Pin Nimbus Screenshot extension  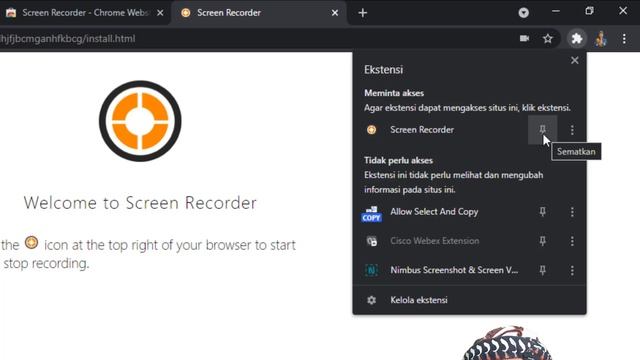coord(542,270)
